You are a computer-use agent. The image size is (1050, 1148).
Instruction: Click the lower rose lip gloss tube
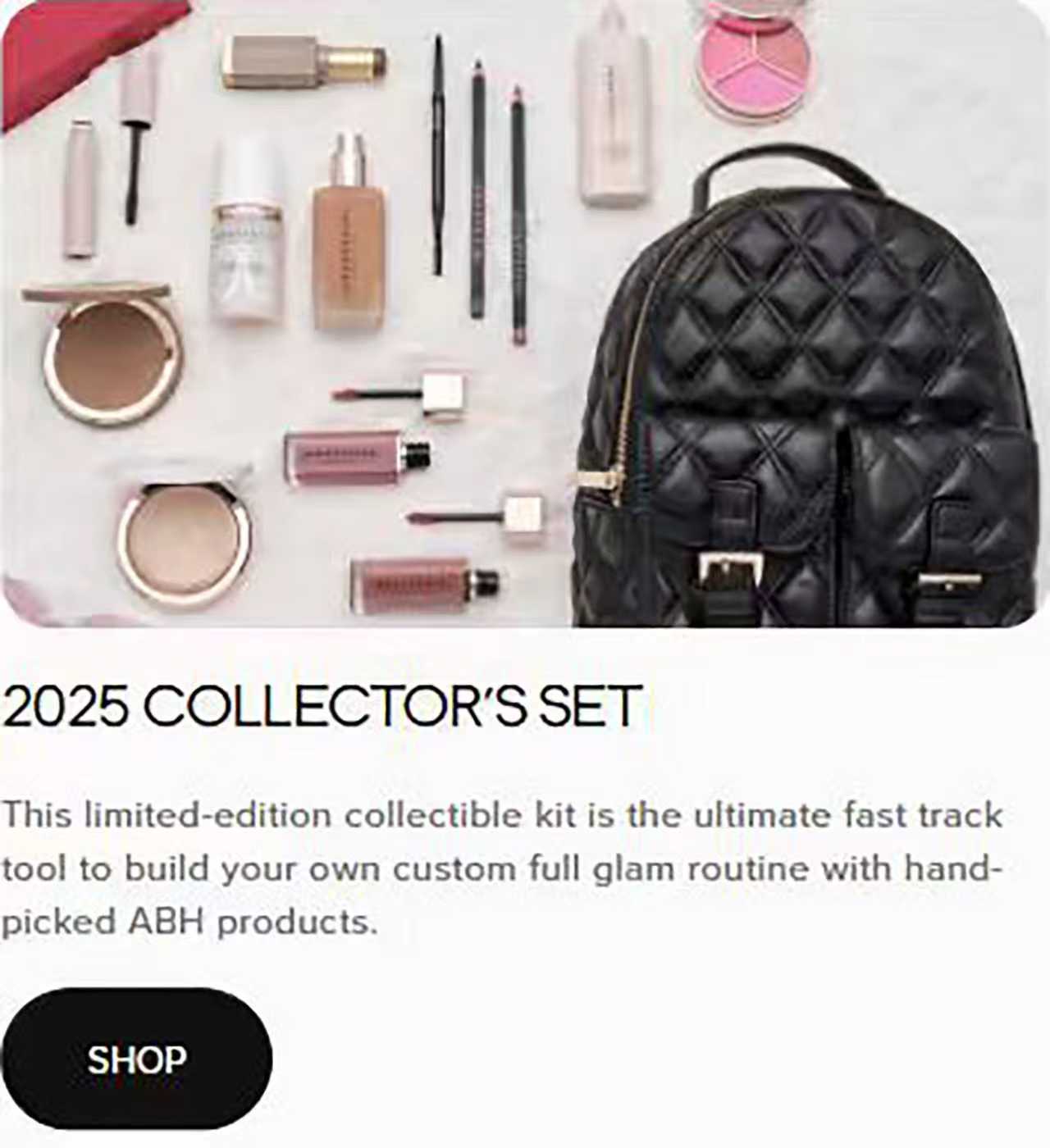point(425,581)
